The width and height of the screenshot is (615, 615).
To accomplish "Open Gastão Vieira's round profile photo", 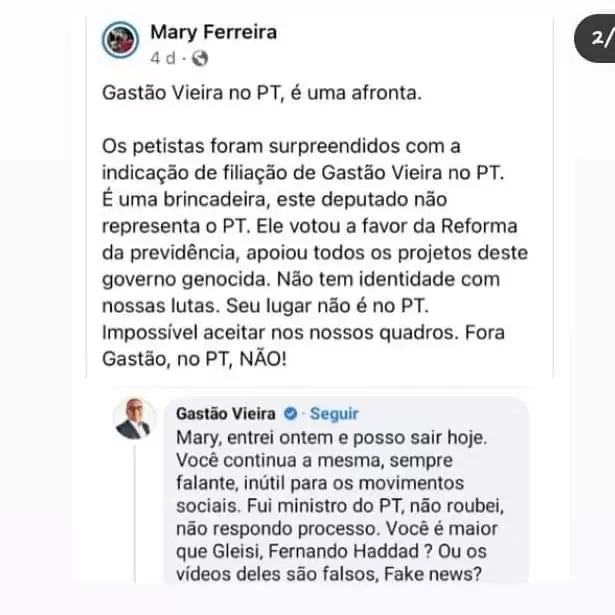I will 134,418.
